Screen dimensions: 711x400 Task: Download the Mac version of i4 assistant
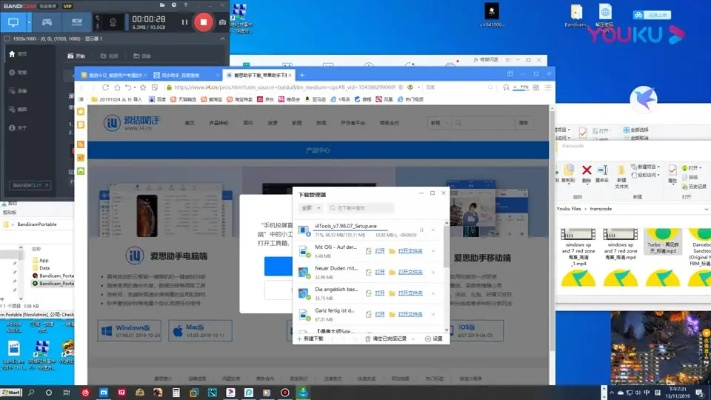(x=200, y=331)
